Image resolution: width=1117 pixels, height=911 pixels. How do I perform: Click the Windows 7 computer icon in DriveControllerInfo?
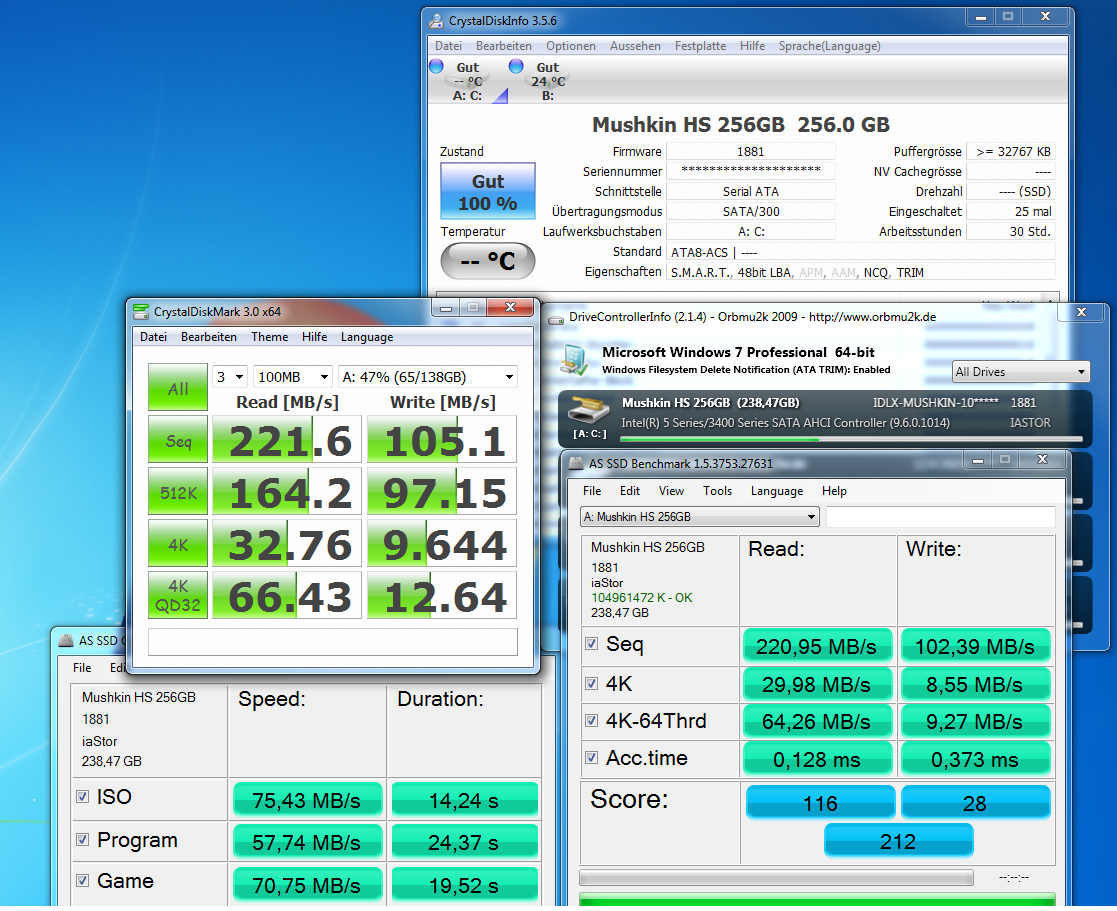point(574,360)
